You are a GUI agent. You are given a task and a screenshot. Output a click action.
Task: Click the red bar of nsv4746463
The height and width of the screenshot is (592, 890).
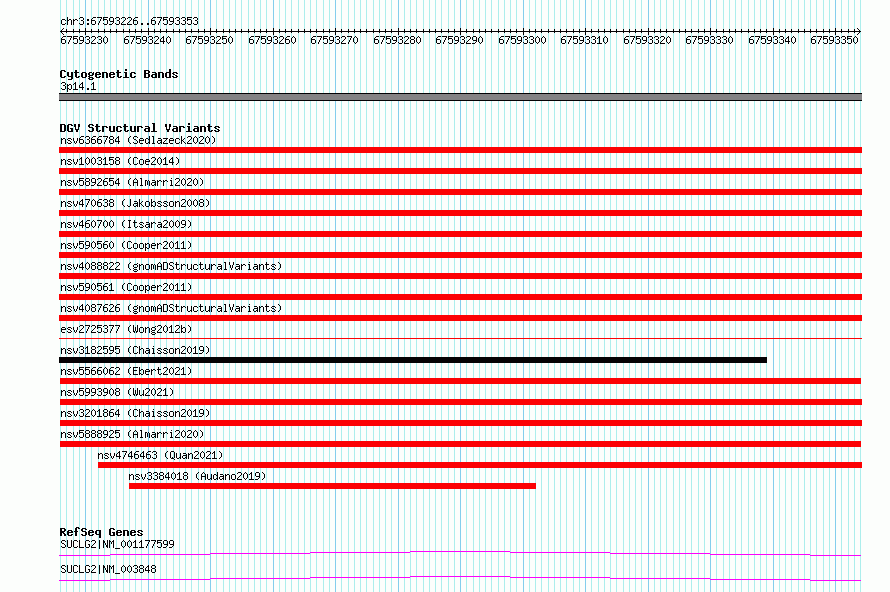pos(480,465)
